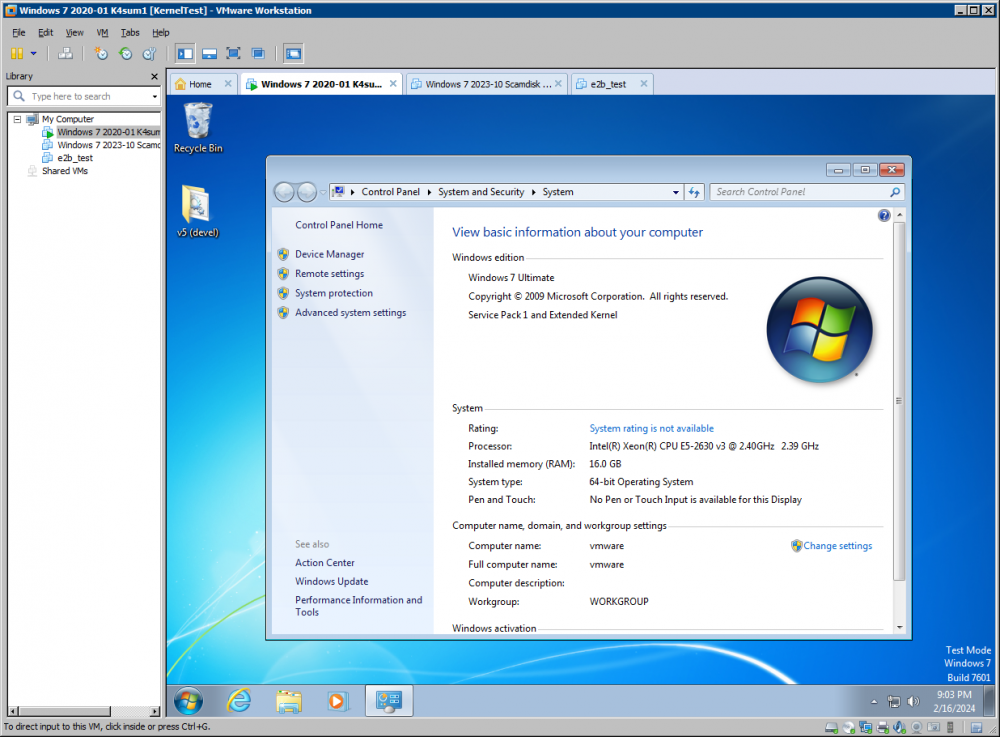The image size is (1000, 737).
Task: Take a snapshot of this virtual machine
Action: (101, 53)
